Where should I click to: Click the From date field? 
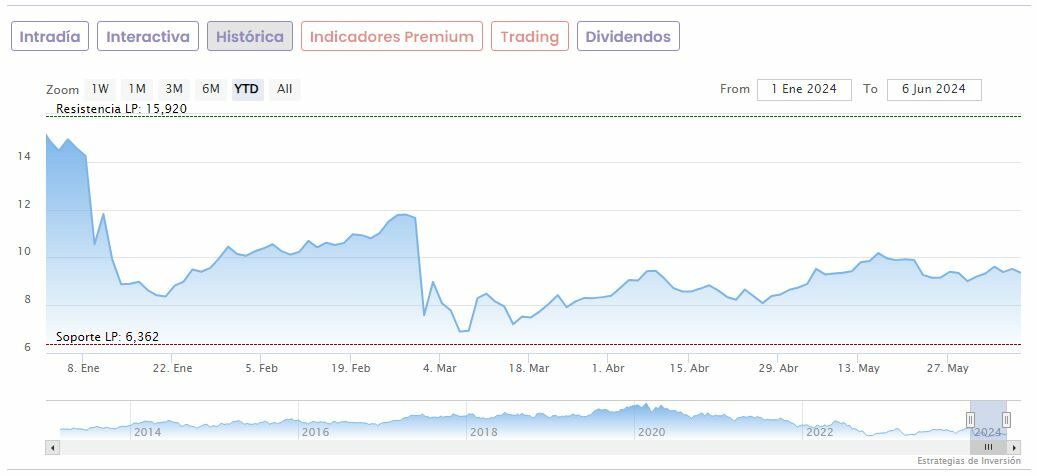(804, 89)
